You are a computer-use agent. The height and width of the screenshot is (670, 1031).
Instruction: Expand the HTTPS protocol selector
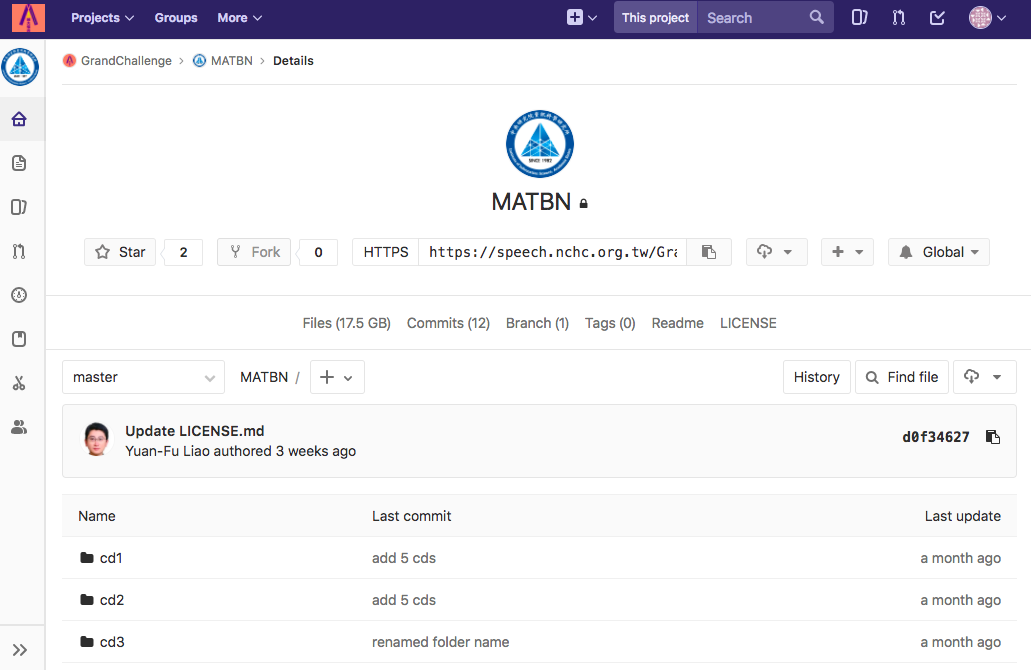click(386, 252)
